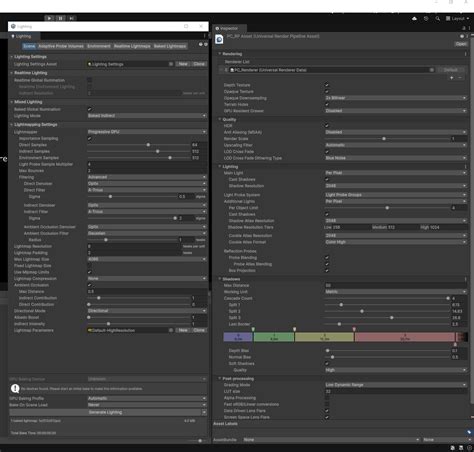
Task: Click the URP asset icon in Inspector header
Action: (x=219, y=39)
